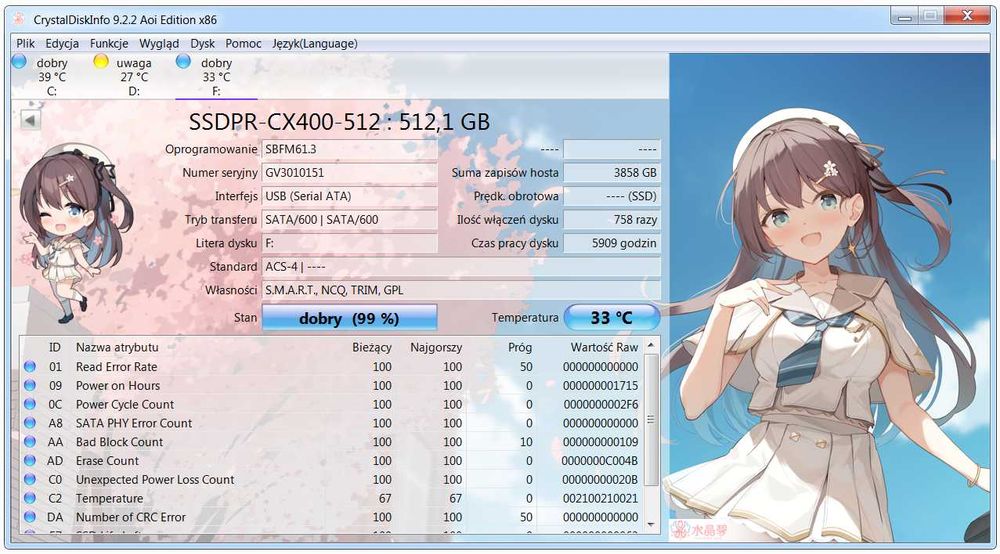Click the power-on count value 758 razy
The width and height of the screenshot is (1000, 554).
612,220
